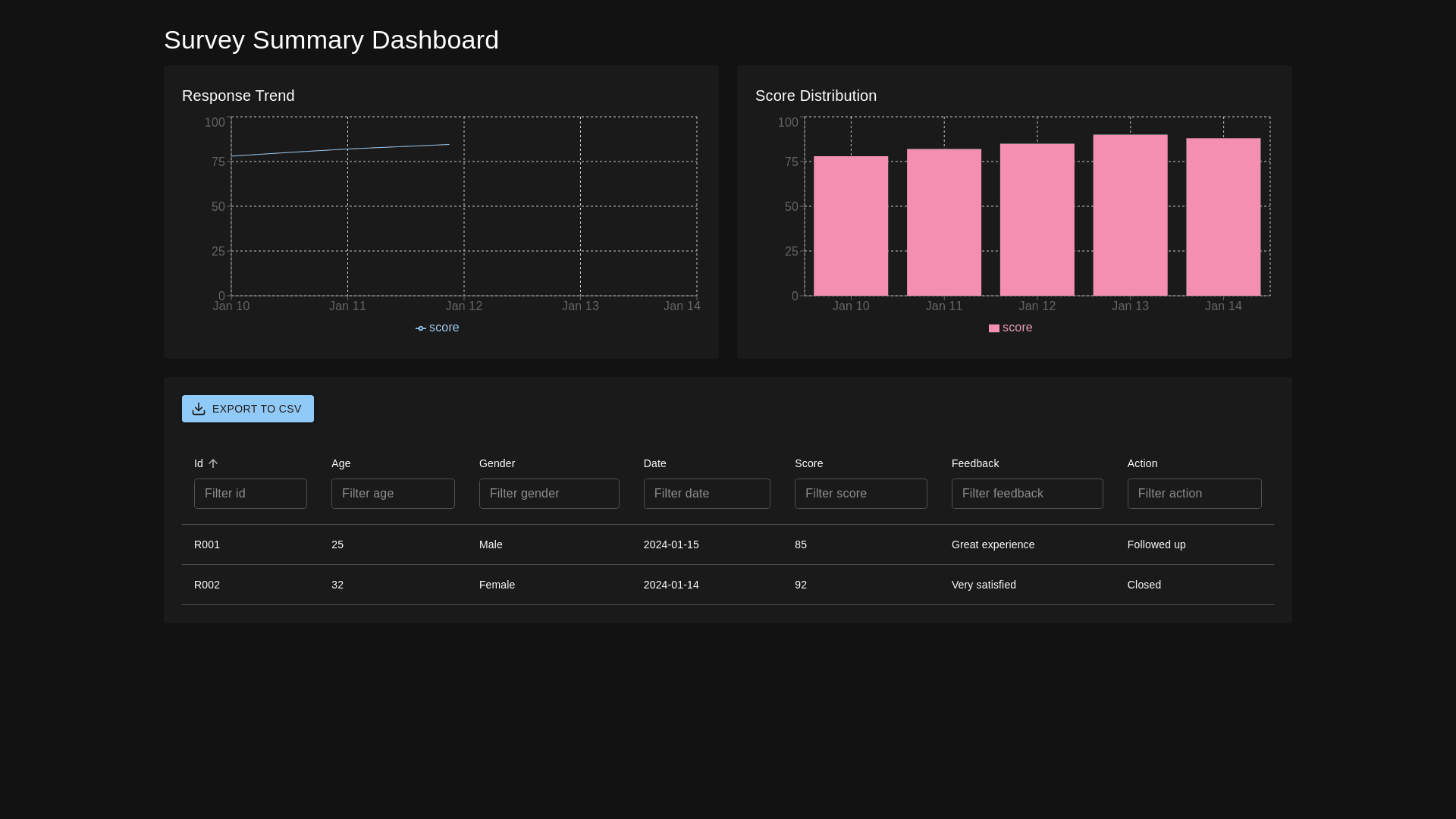Click the score line legend marker icon
The width and height of the screenshot is (1456, 819).
pos(421,328)
